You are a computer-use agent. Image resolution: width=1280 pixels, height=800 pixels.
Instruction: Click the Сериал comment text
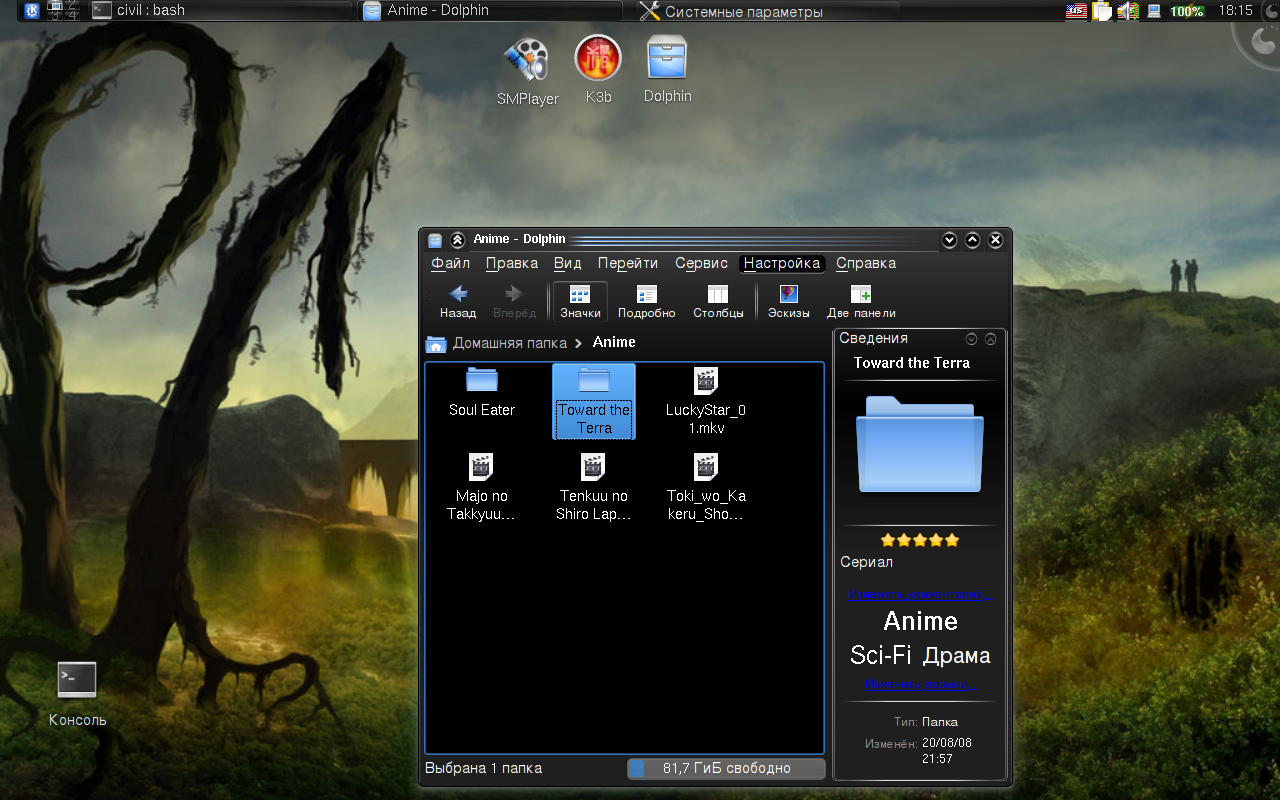(867, 562)
